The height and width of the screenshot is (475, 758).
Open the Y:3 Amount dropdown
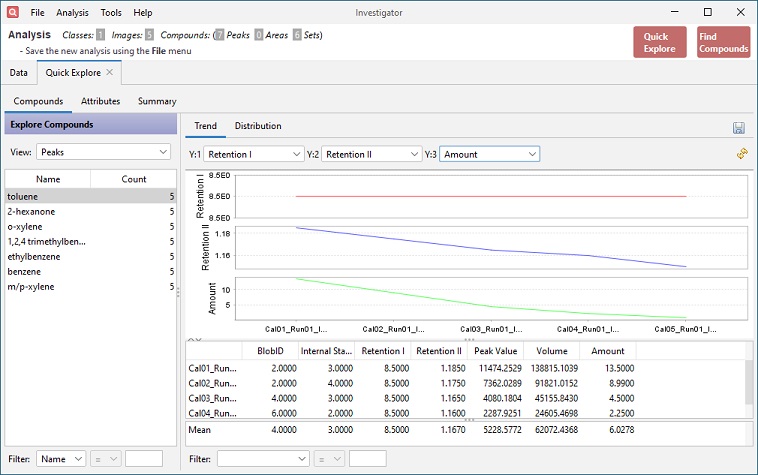click(x=489, y=154)
